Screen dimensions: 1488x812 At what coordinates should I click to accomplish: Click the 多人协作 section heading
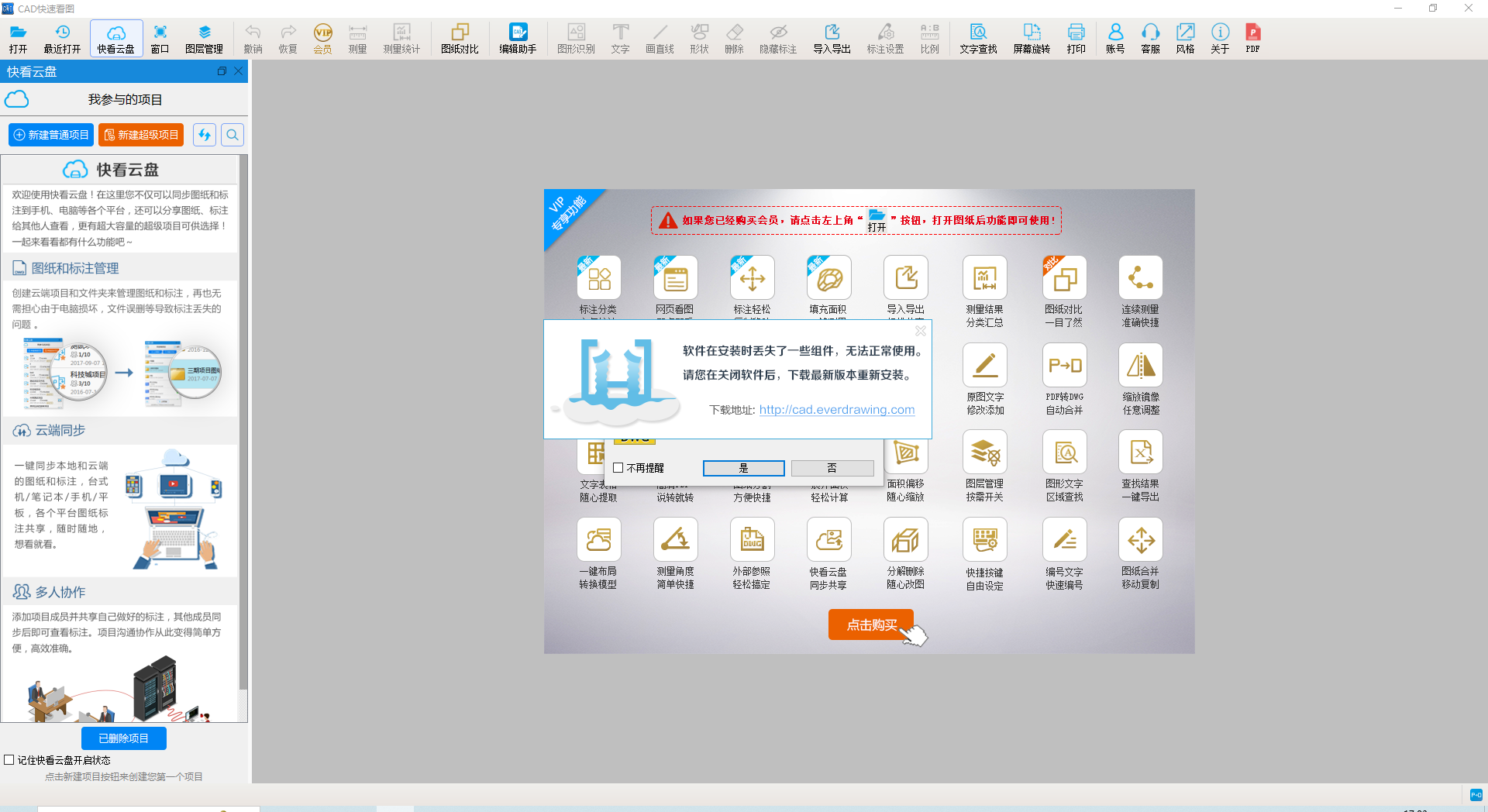(x=60, y=592)
